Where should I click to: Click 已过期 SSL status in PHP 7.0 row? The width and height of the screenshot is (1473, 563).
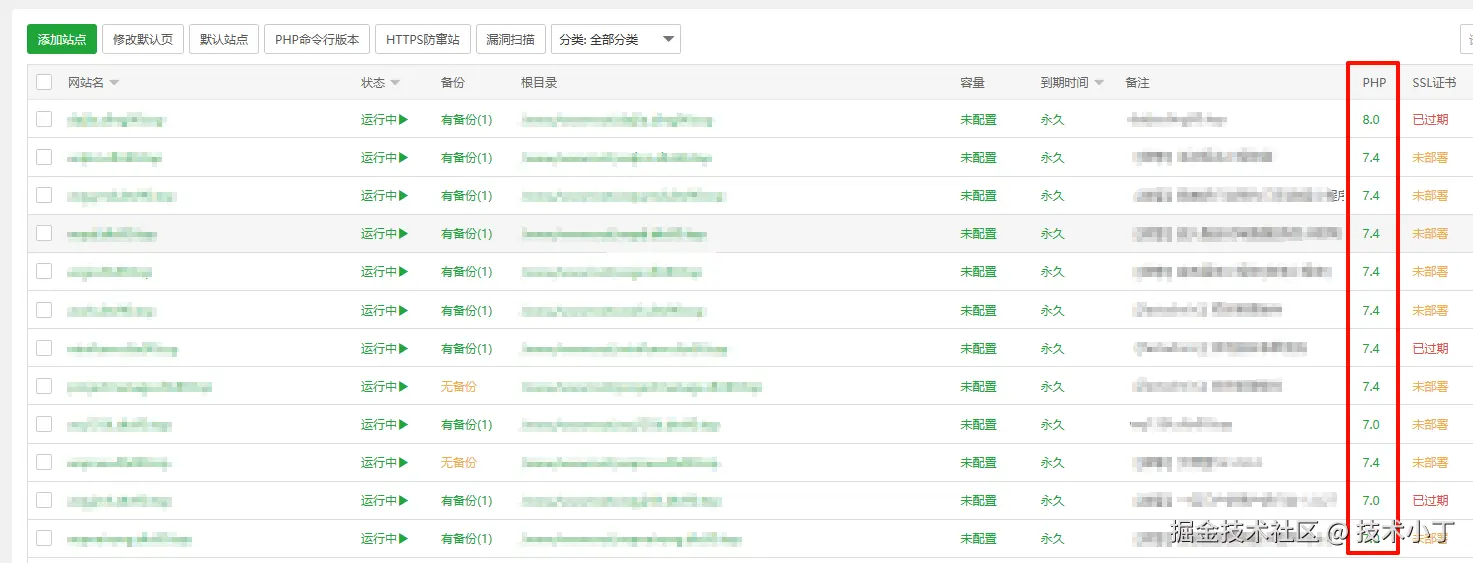(1430, 501)
